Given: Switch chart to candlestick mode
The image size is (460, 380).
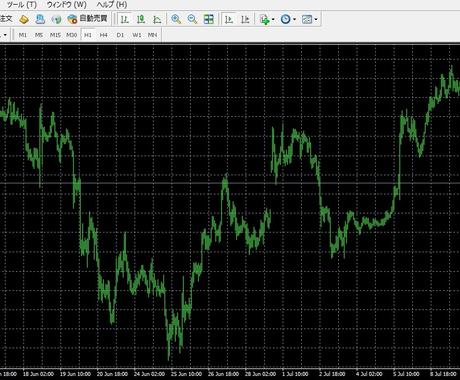Looking at the screenshot, I should (x=141, y=19).
